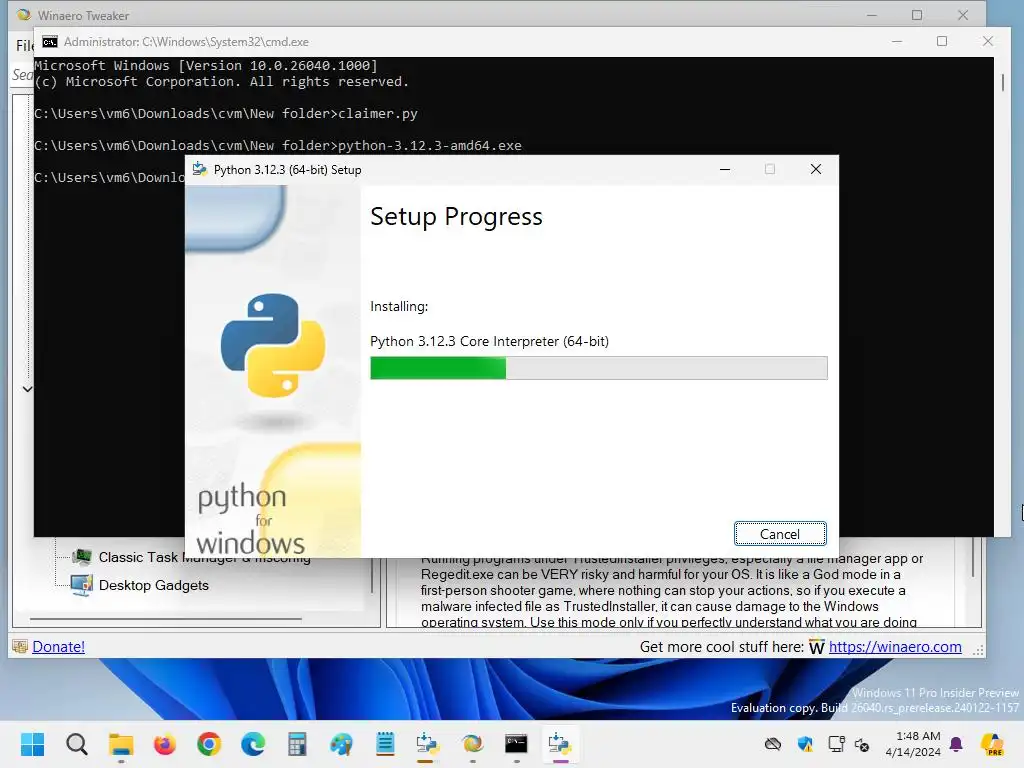The height and width of the screenshot is (768, 1024).
Task: Click the 'Installing:' label
Action: pos(399,306)
